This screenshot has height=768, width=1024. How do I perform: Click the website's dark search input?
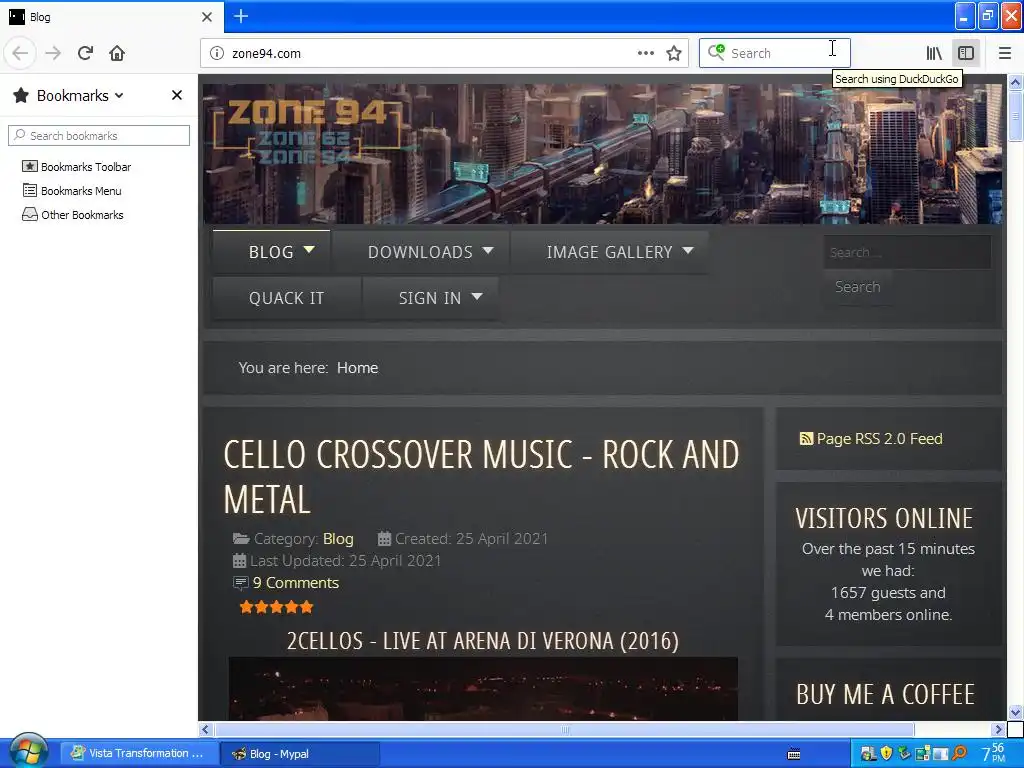point(907,252)
